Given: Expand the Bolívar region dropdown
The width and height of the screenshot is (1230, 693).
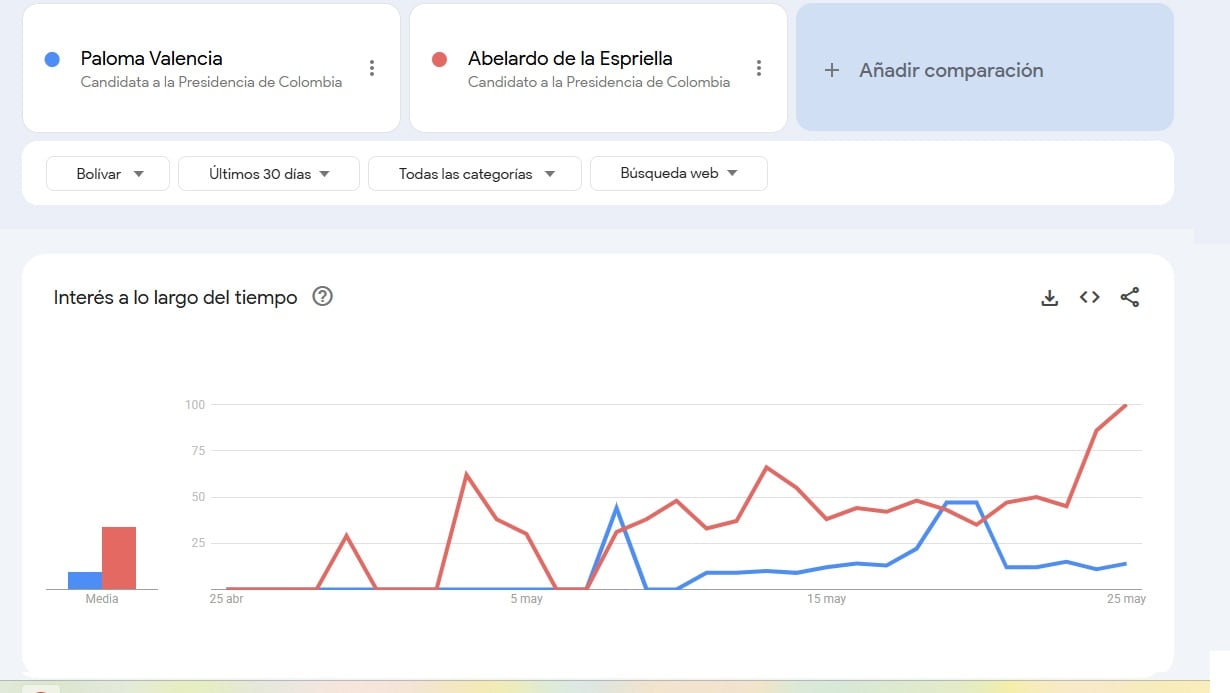Looking at the screenshot, I should [x=108, y=173].
